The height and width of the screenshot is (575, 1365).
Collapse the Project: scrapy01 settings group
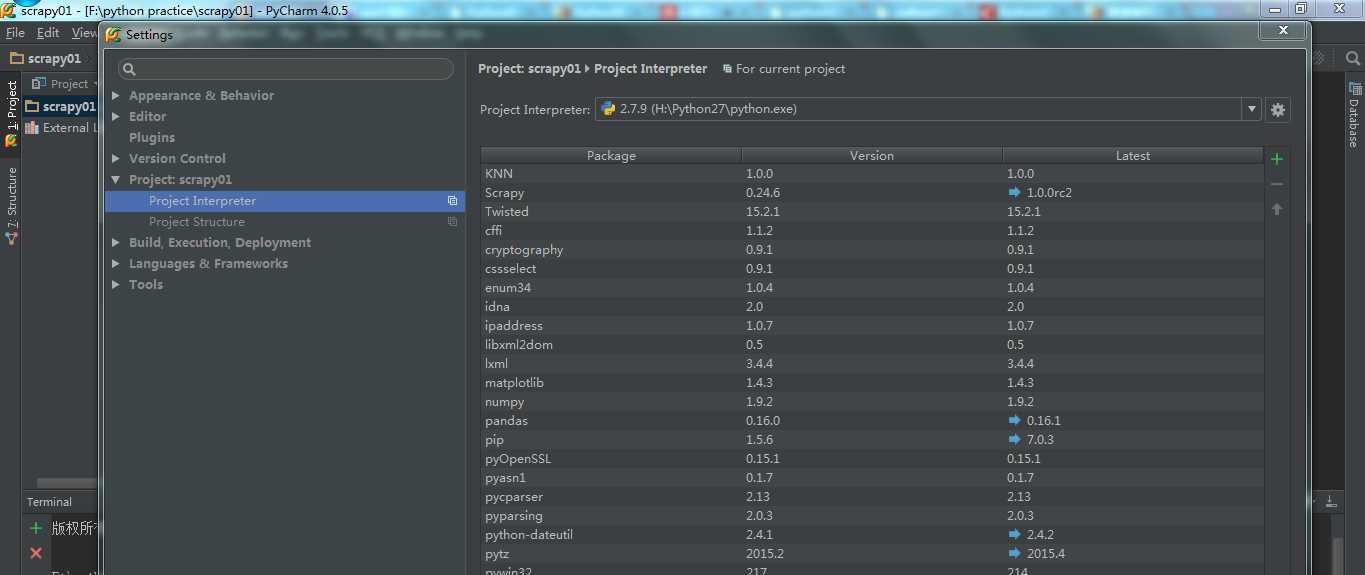(x=116, y=180)
